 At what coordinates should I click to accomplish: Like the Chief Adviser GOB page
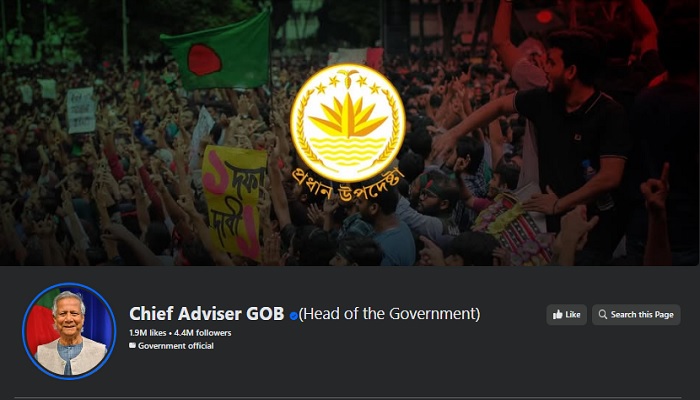tap(567, 315)
